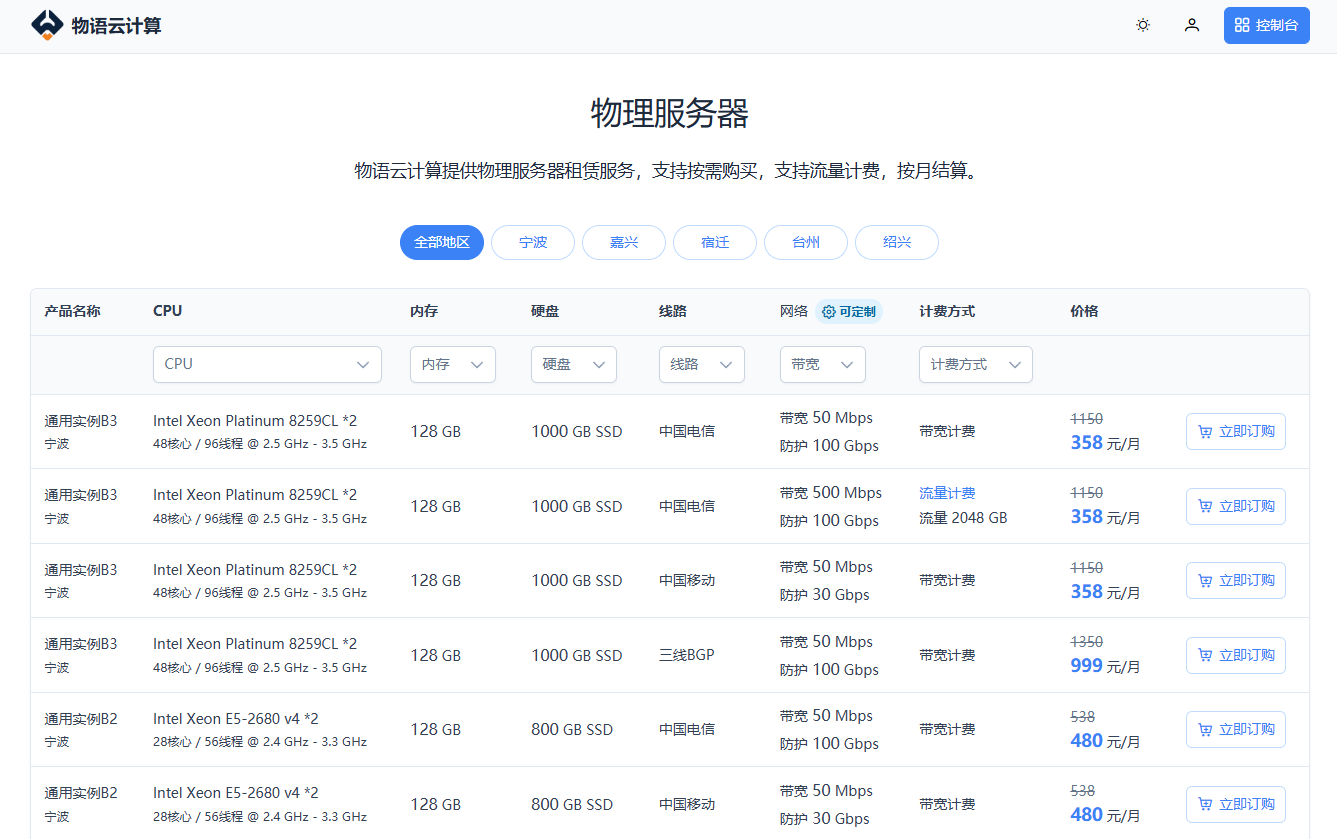Select the 全部地区 region filter
Viewport: 1337px width, 839px height.
click(x=442, y=242)
